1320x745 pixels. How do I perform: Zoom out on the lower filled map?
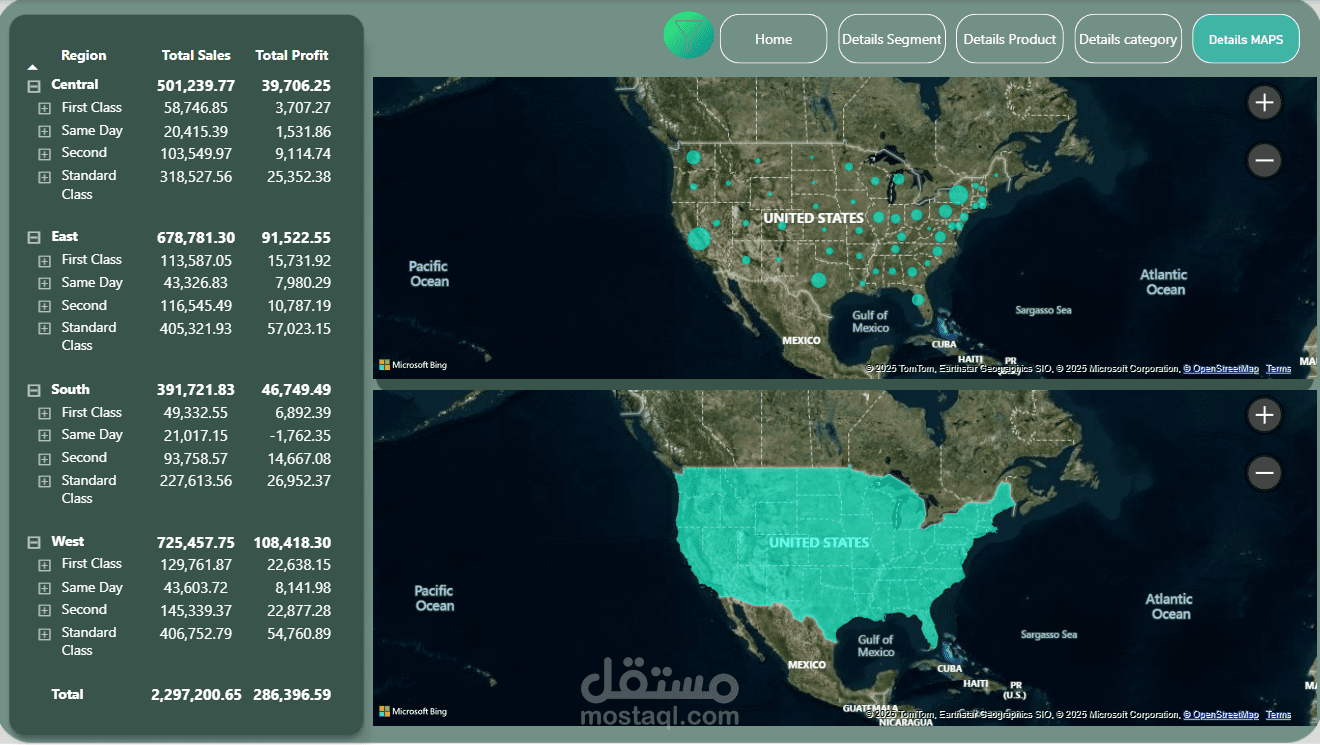coord(1264,473)
